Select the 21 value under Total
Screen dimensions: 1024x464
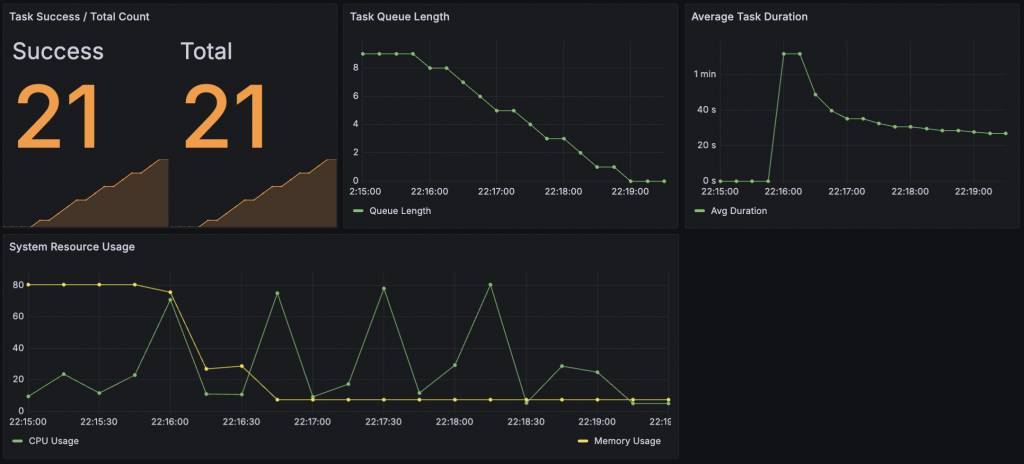225,117
